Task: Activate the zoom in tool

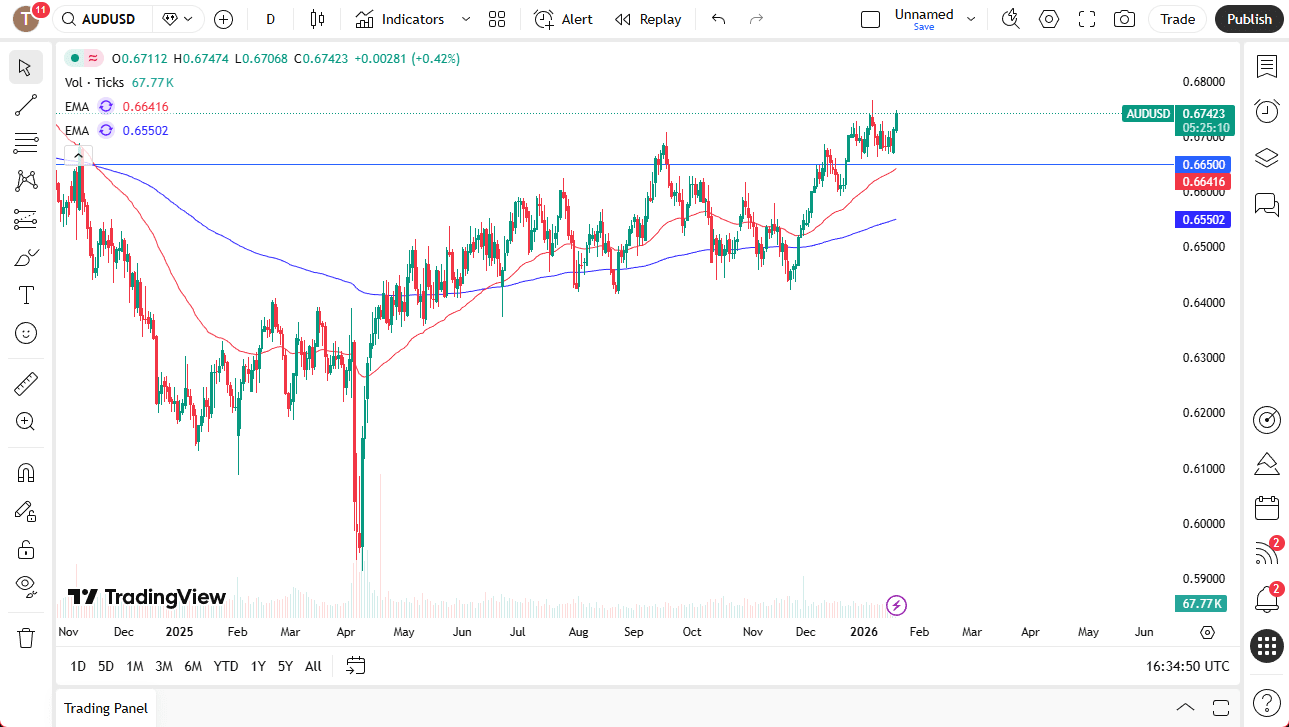Action: point(26,421)
